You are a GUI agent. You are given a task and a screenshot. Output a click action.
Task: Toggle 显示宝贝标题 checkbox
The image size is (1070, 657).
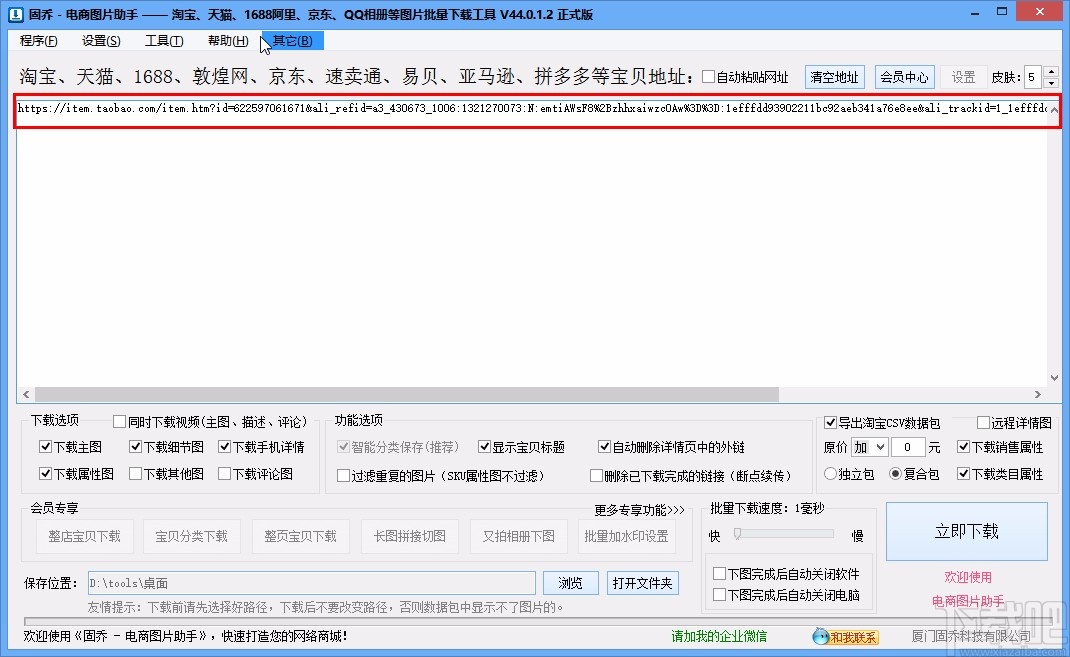tap(485, 447)
